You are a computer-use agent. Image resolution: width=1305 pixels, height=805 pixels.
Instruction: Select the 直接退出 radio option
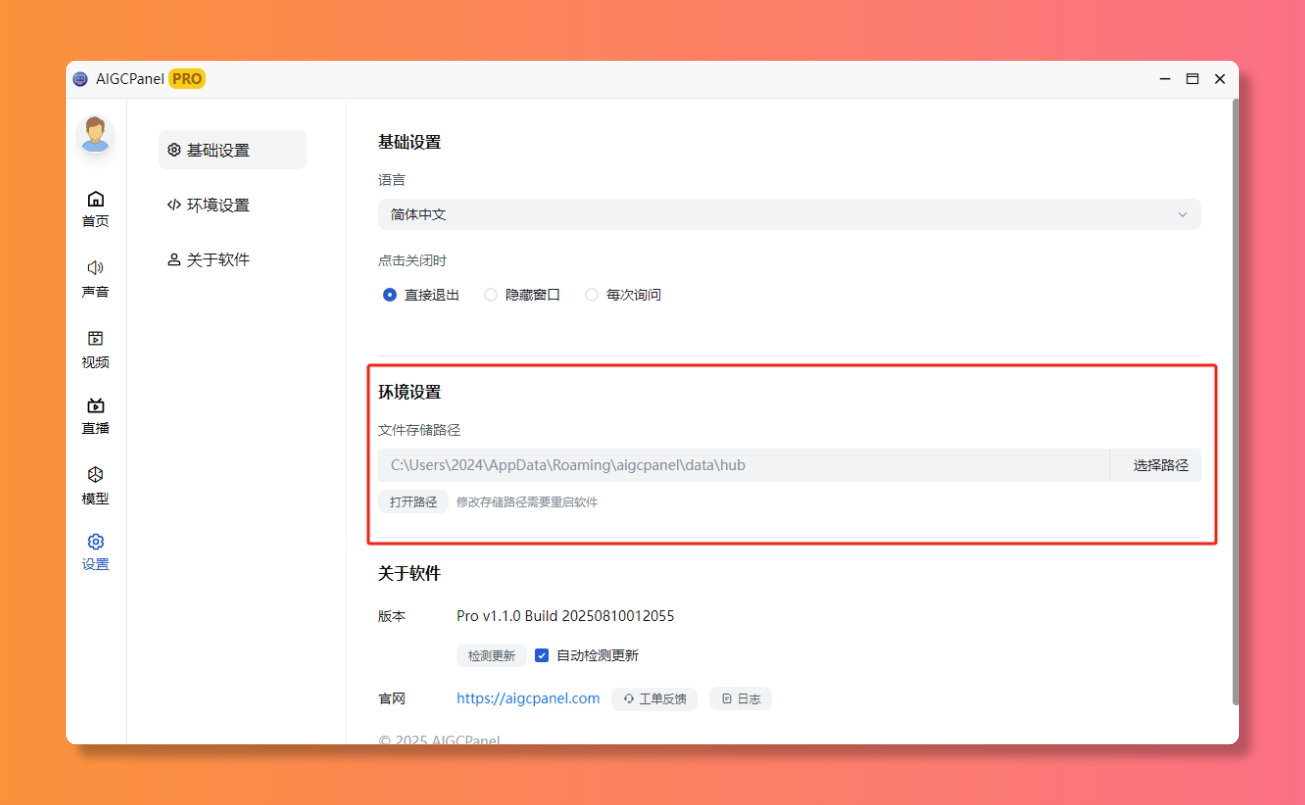390,295
